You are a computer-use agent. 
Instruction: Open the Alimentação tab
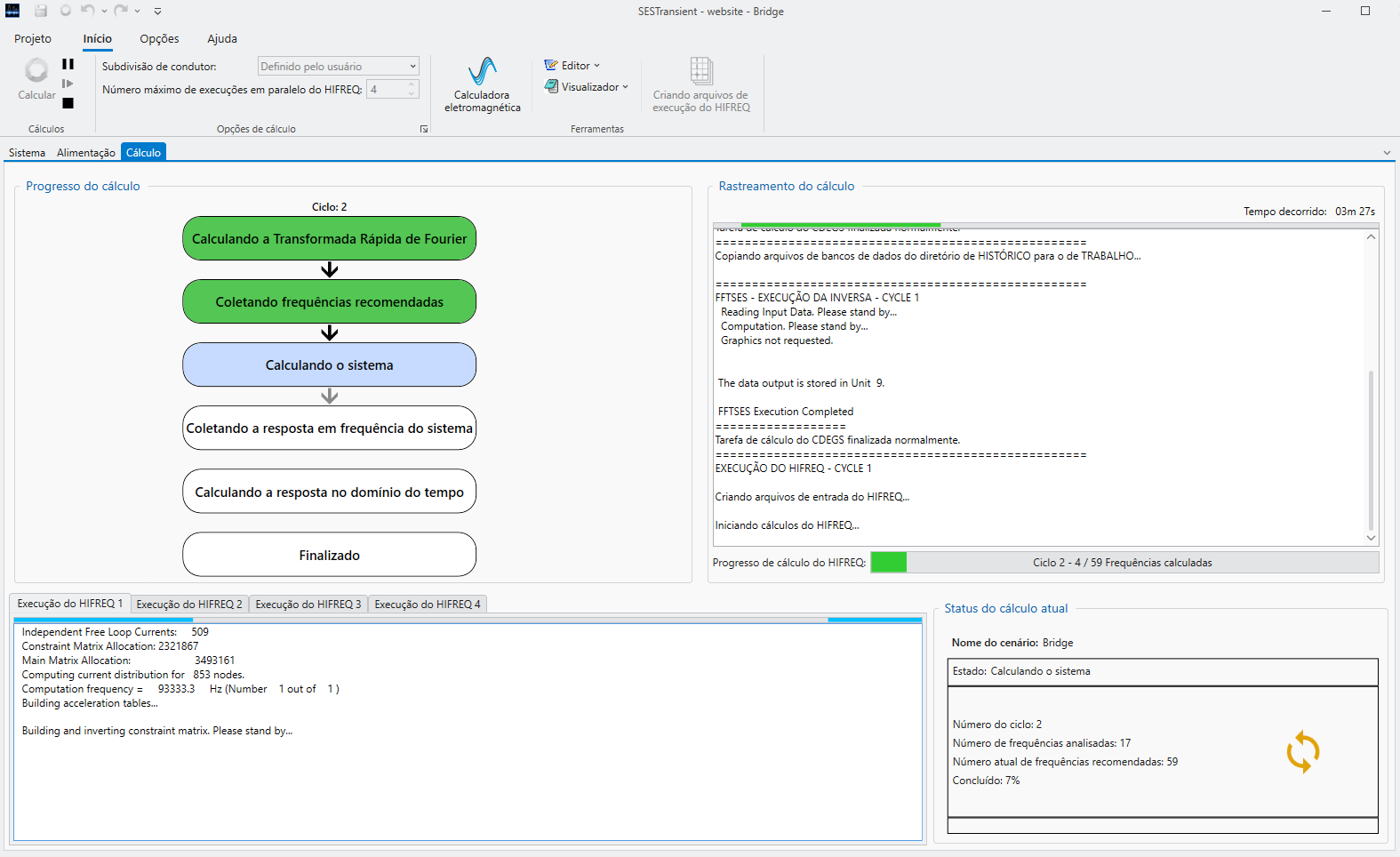(x=85, y=153)
